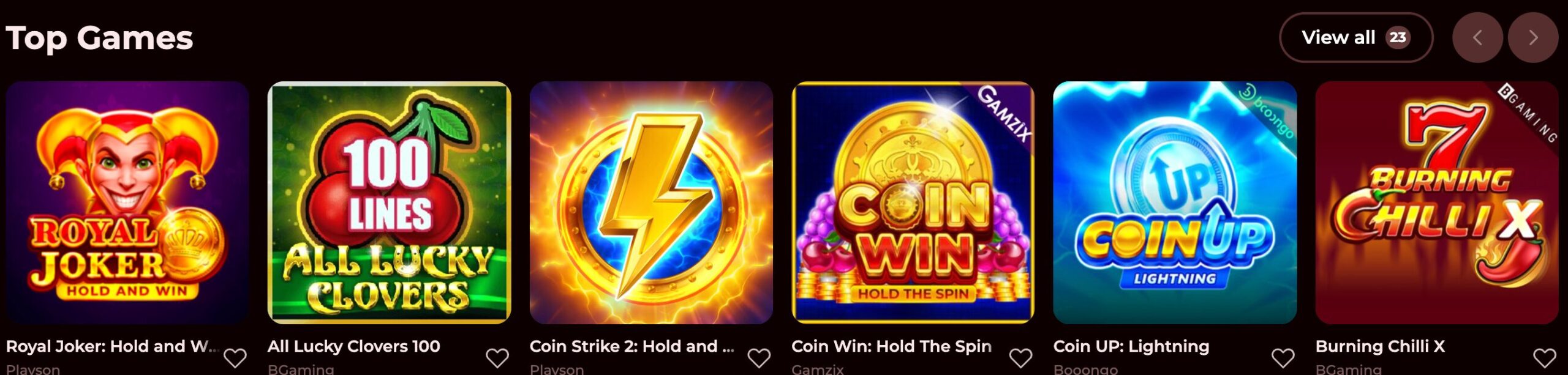Open lightning bolt Coin Strike 2 thumbnail
The image size is (1568, 375).
point(651,202)
